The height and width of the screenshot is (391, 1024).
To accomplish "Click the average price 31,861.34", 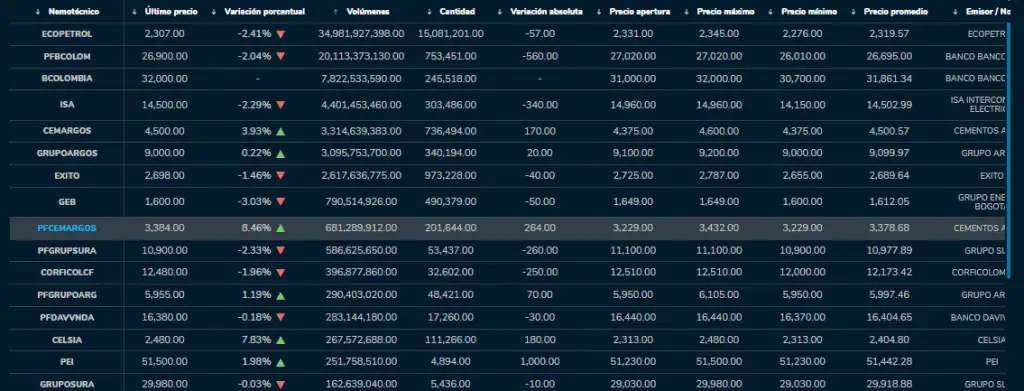I will pos(889,78).
